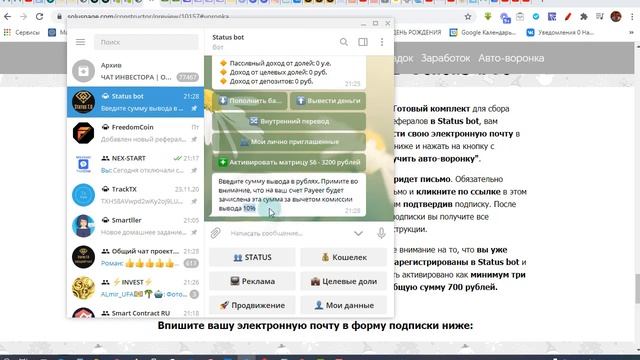
Task: Record a voice message with the microphone icon
Action: coord(381,233)
